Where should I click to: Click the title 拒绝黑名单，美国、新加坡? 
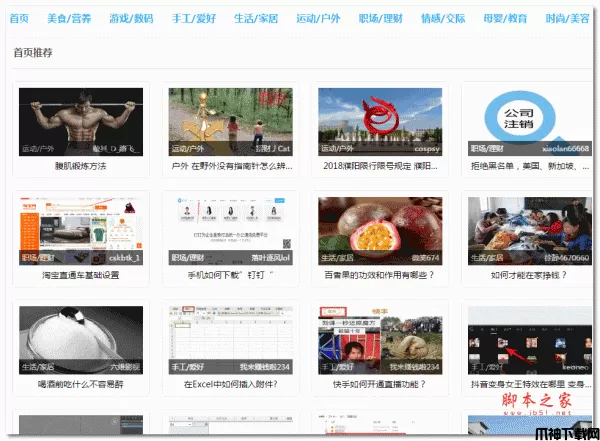point(530,166)
